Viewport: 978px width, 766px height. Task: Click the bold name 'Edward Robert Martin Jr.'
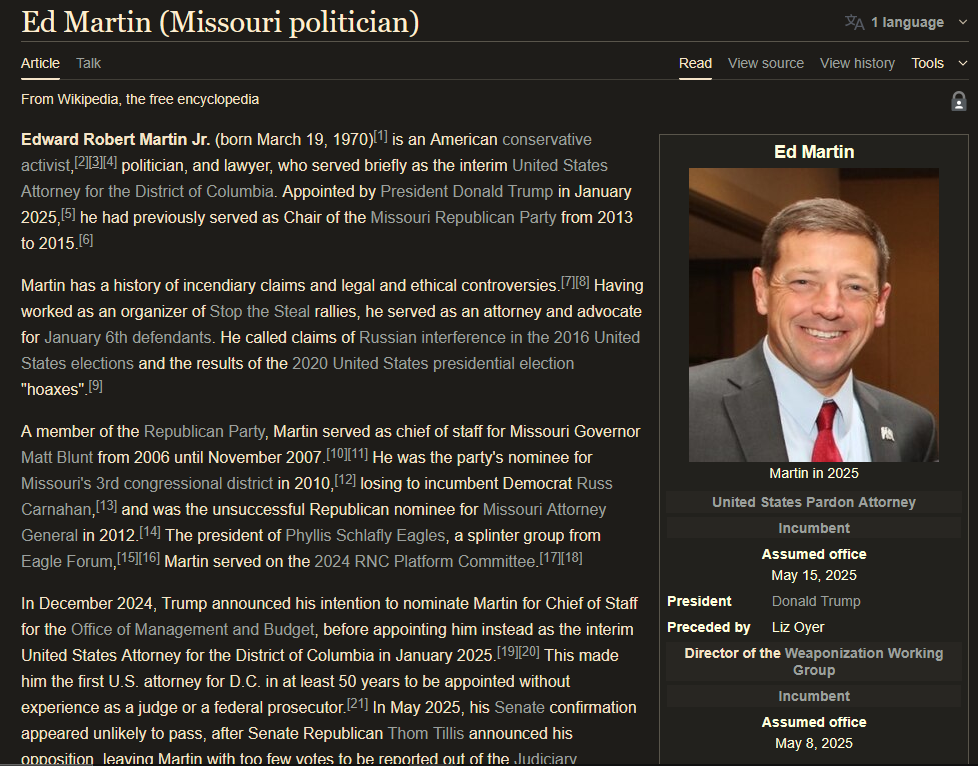[x=115, y=139]
